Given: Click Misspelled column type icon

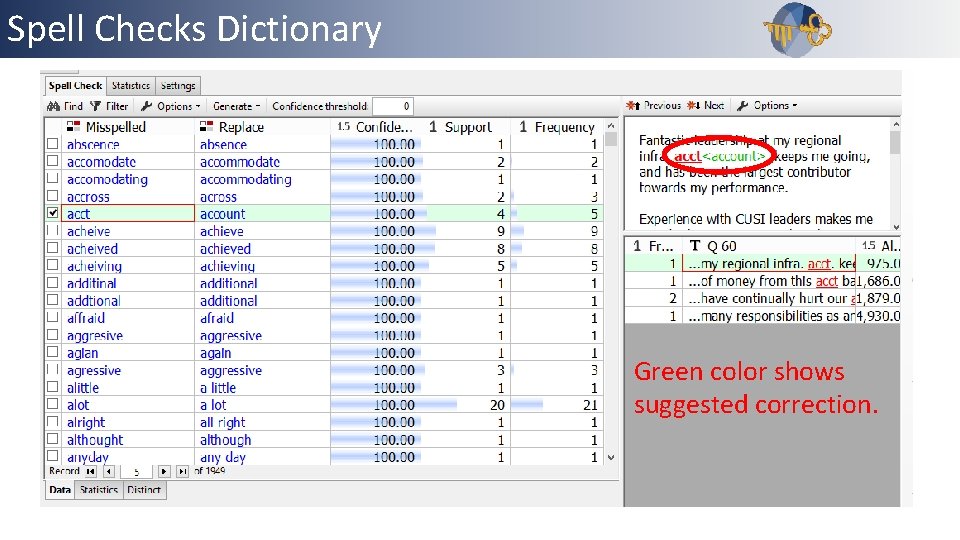Looking at the screenshot, I should click(73, 126).
